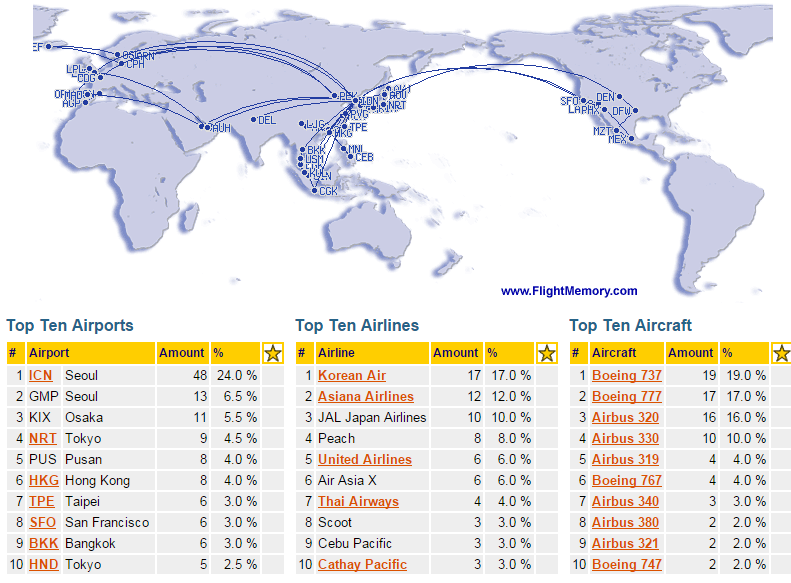Click the Cebu Pacific airline name

[355, 543]
